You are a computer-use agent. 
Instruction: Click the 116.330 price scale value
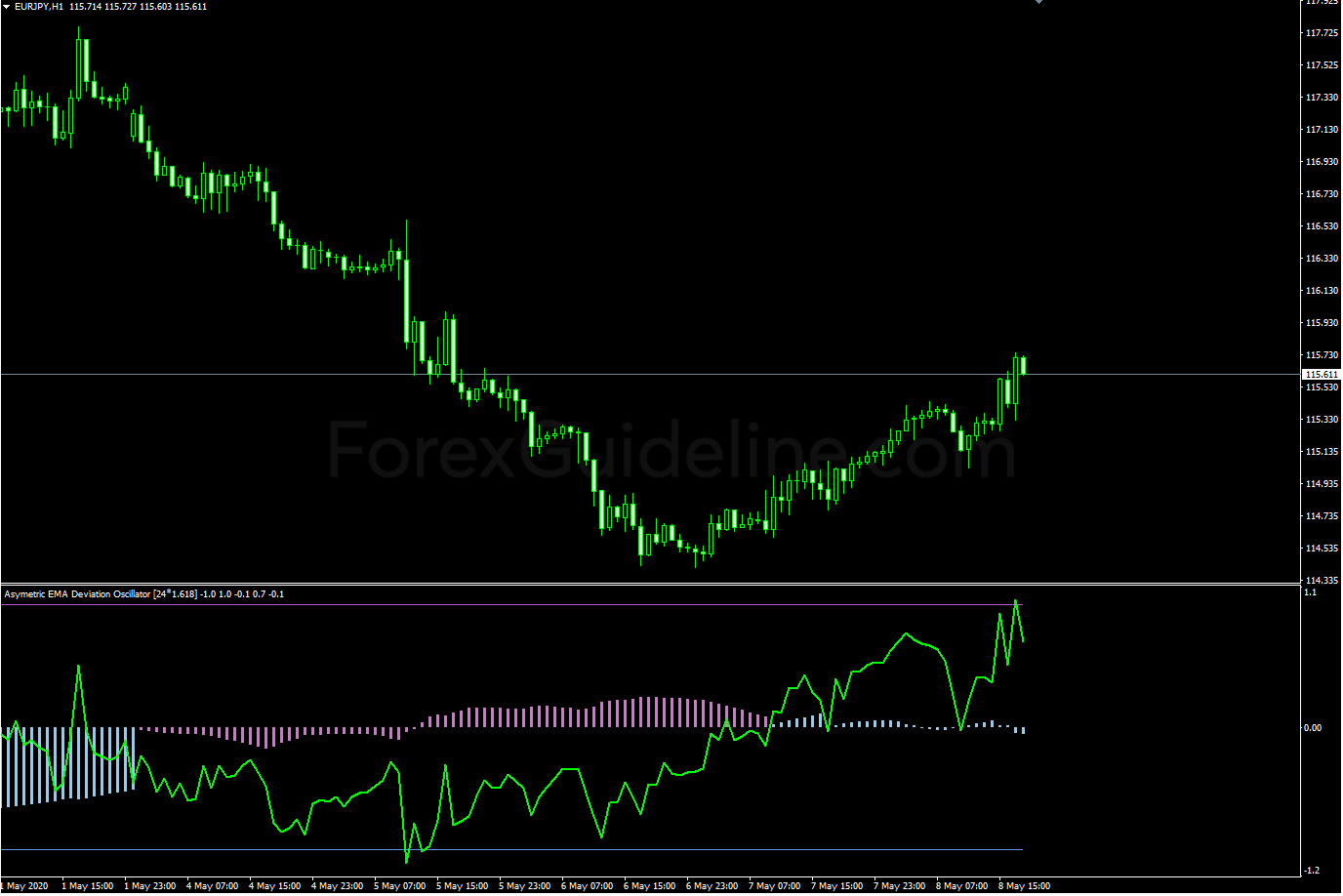(1321, 259)
